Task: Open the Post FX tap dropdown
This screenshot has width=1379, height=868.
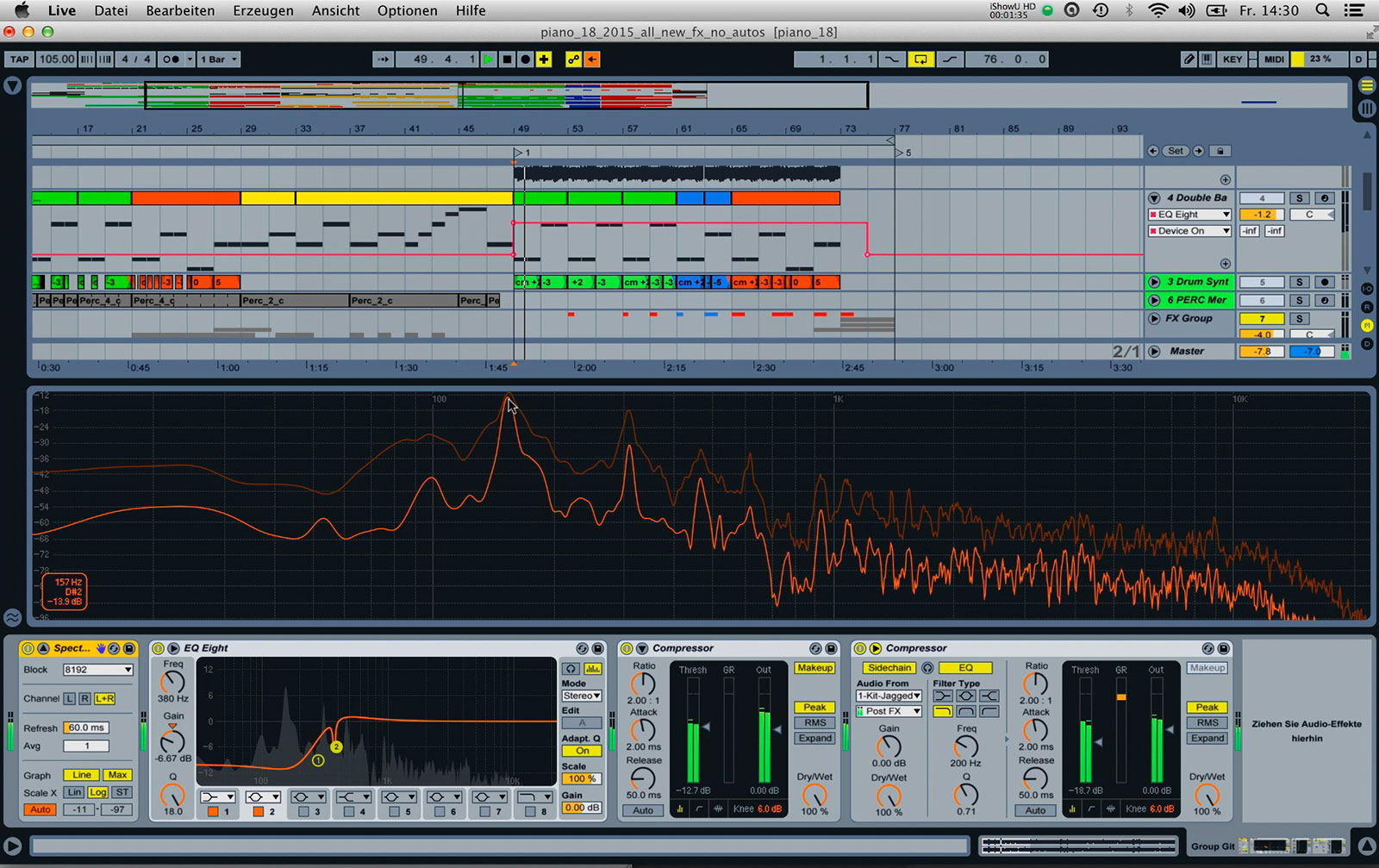Action: 889,711
